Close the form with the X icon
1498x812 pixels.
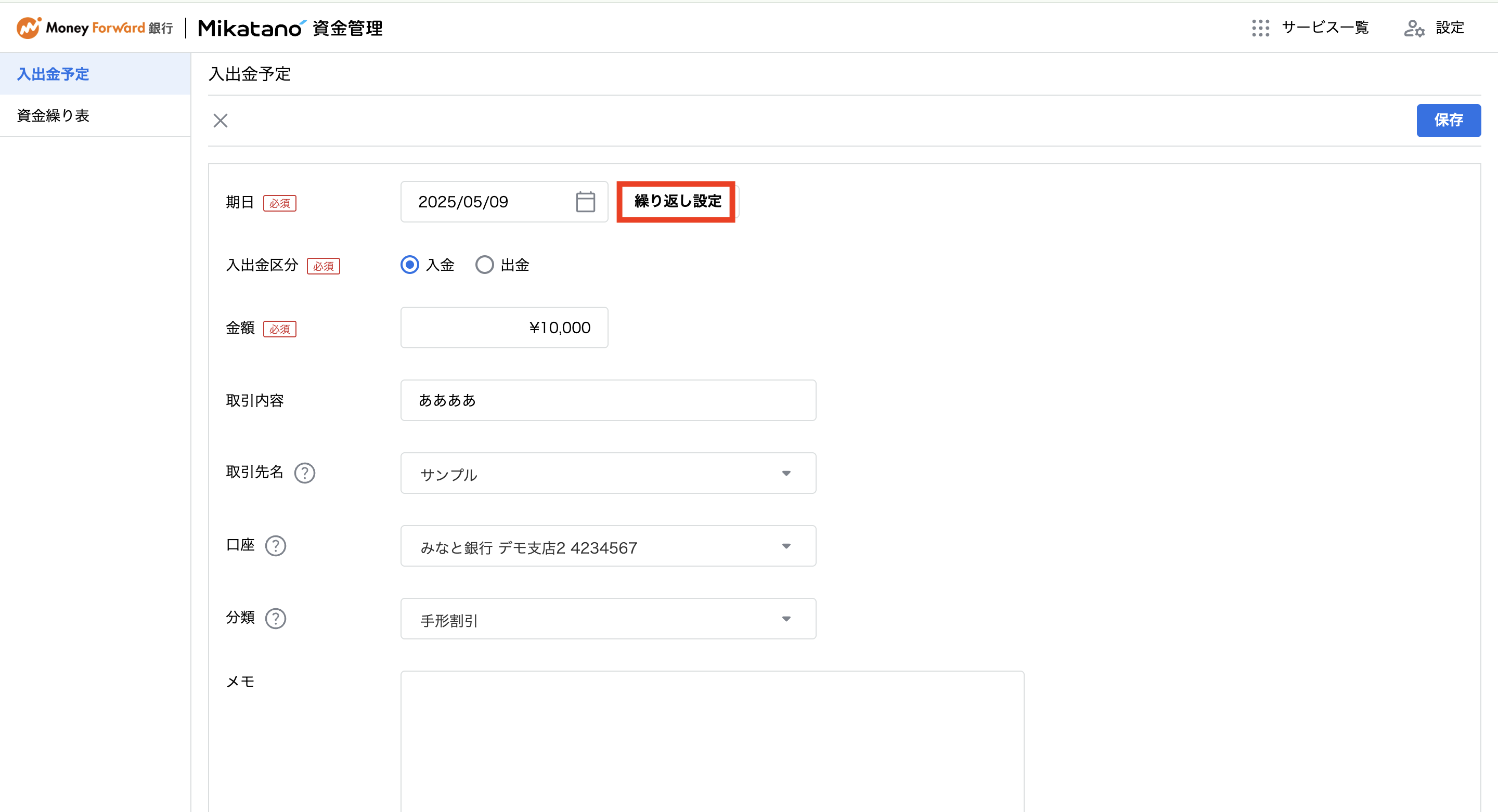[x=221, y=120]
